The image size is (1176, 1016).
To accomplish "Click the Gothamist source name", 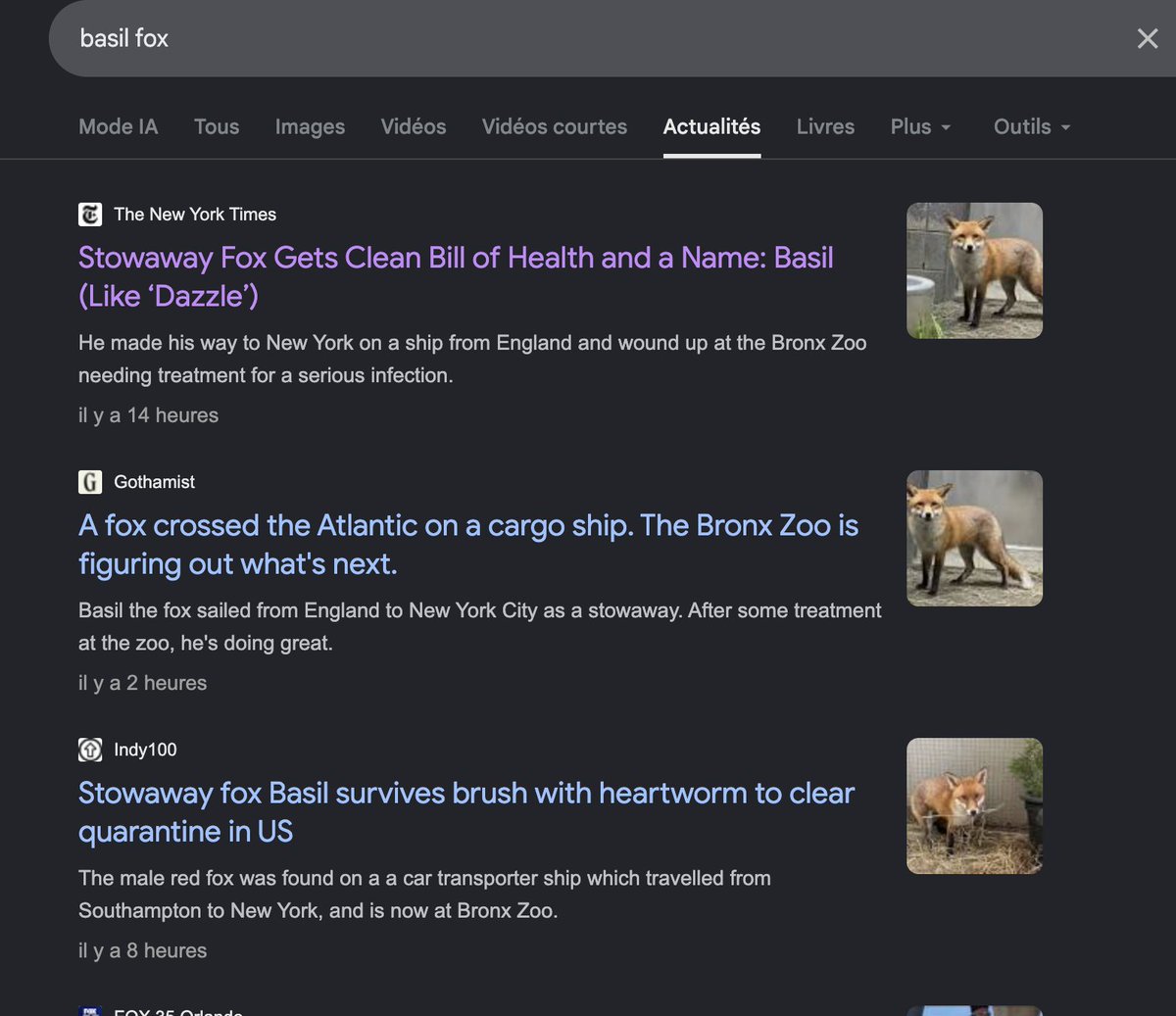I will 154,481.
